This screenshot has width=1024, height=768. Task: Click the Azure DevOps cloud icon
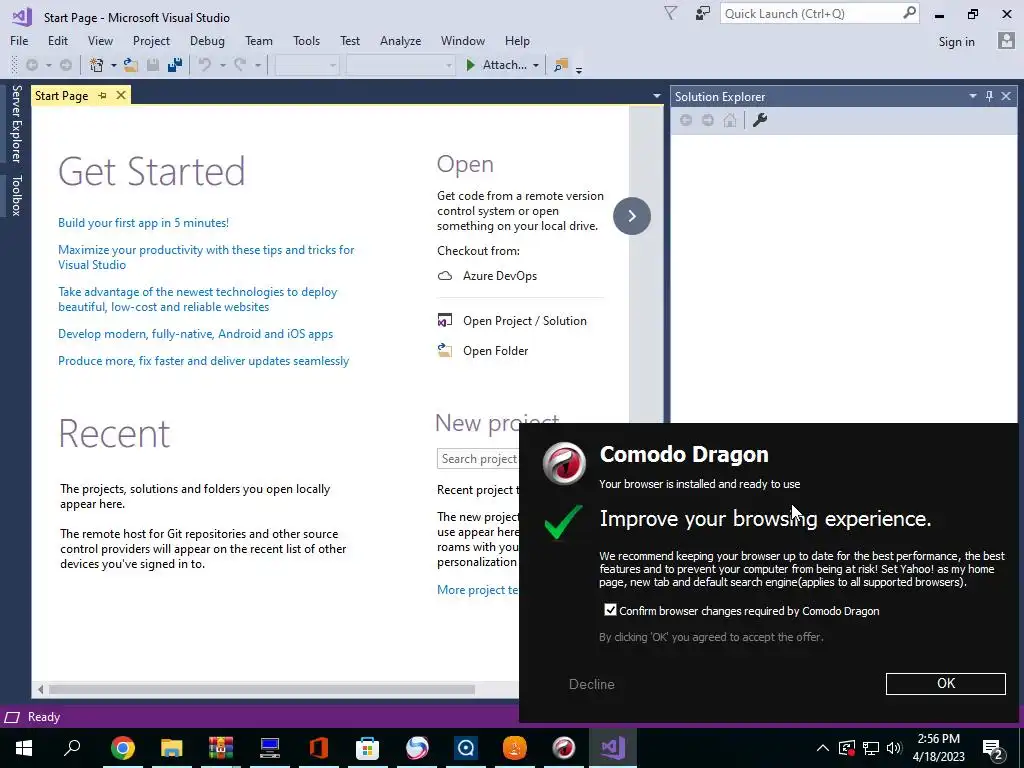point(445,276)
